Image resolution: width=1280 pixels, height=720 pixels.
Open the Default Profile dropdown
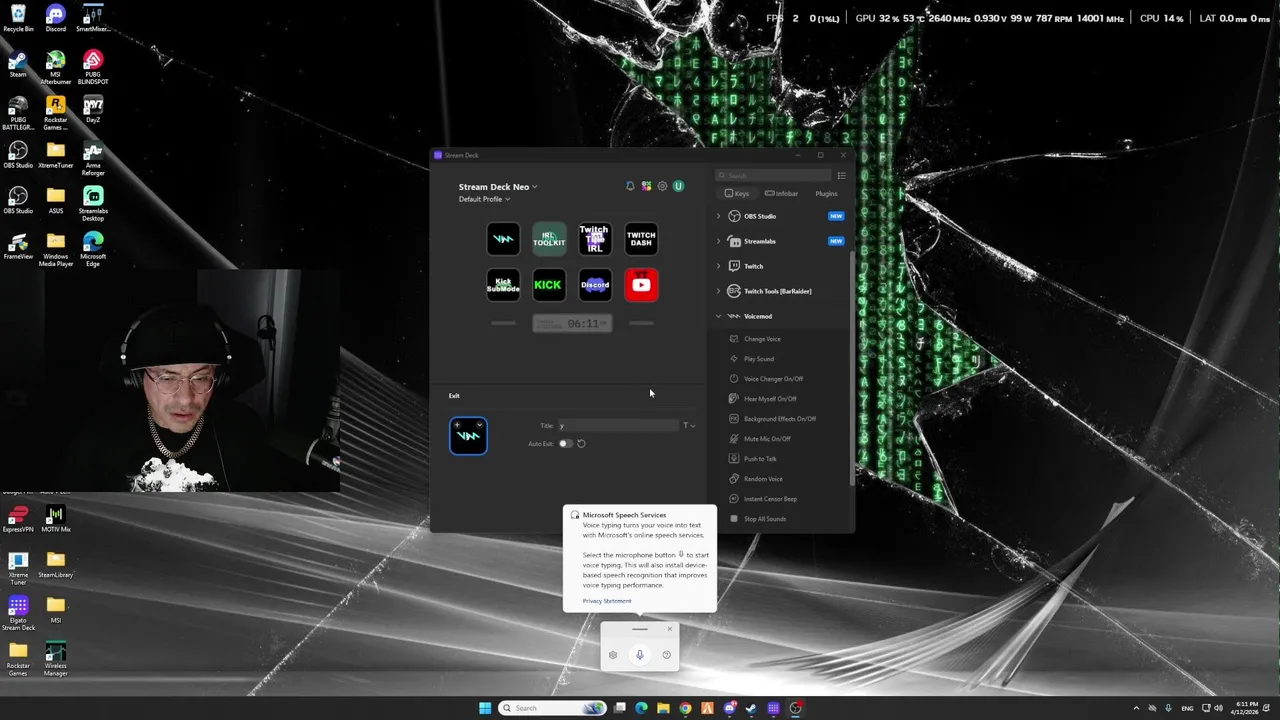point(484,199)
